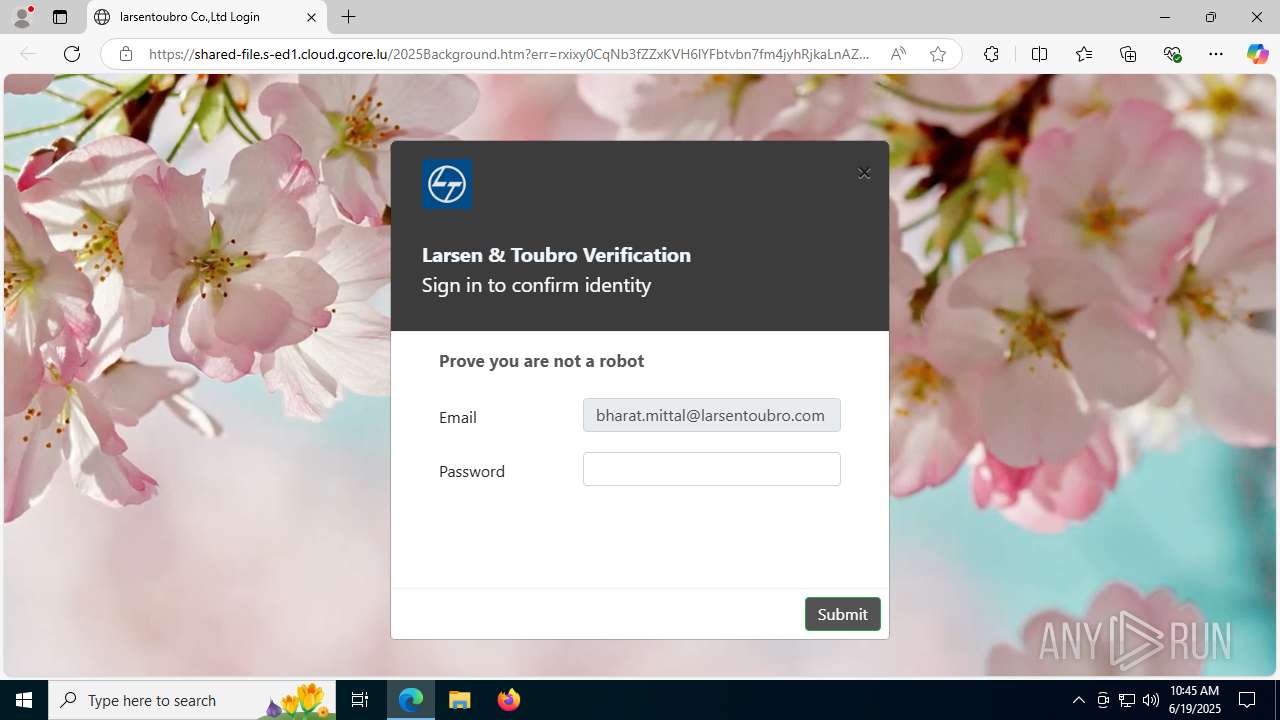Viewport: 1280px width, 720px height.
Task: Open the tab actions menu icon
Action: [x=60, y=17]
